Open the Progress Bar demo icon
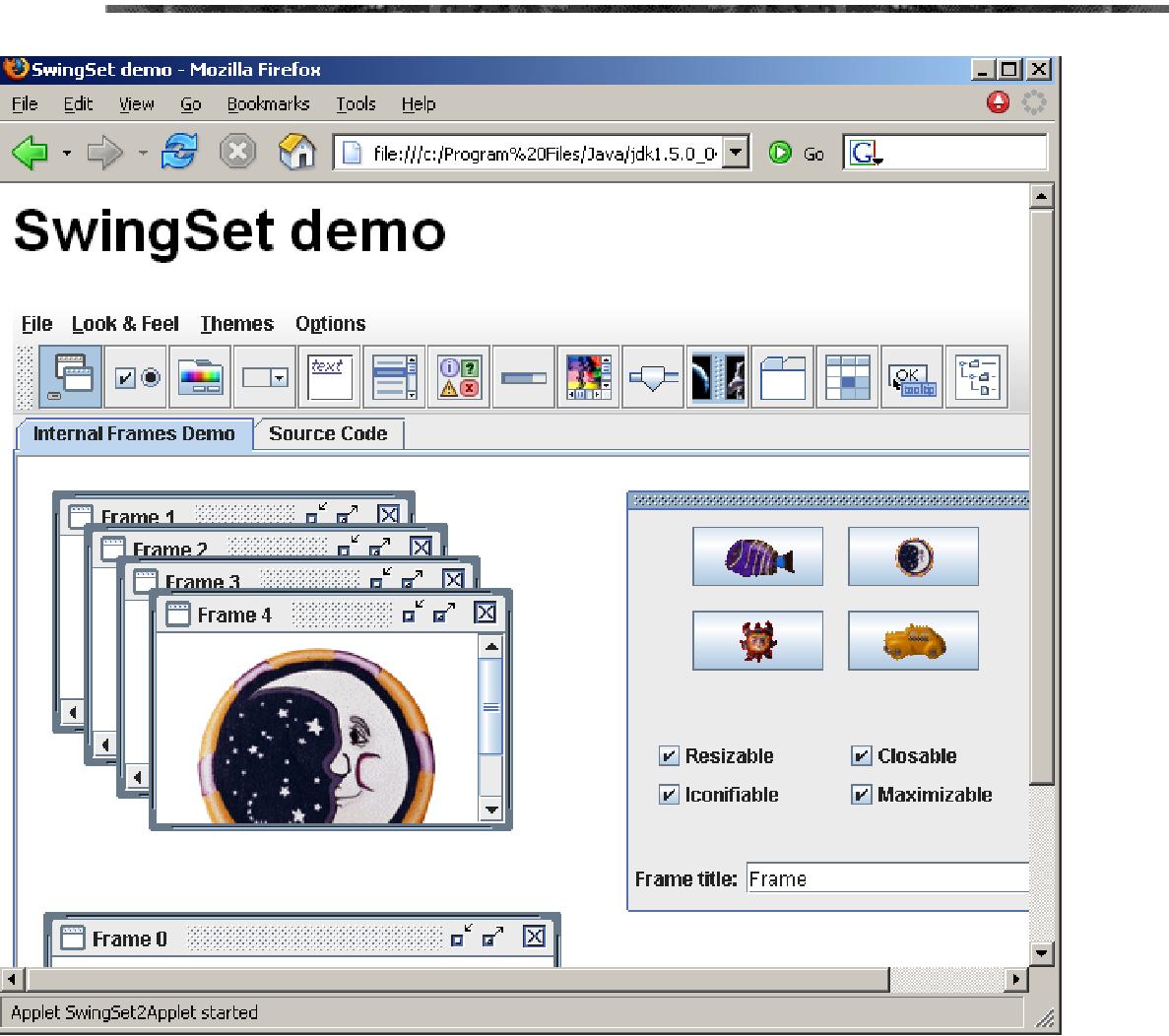1169x1036 pixels. [523, 377]
